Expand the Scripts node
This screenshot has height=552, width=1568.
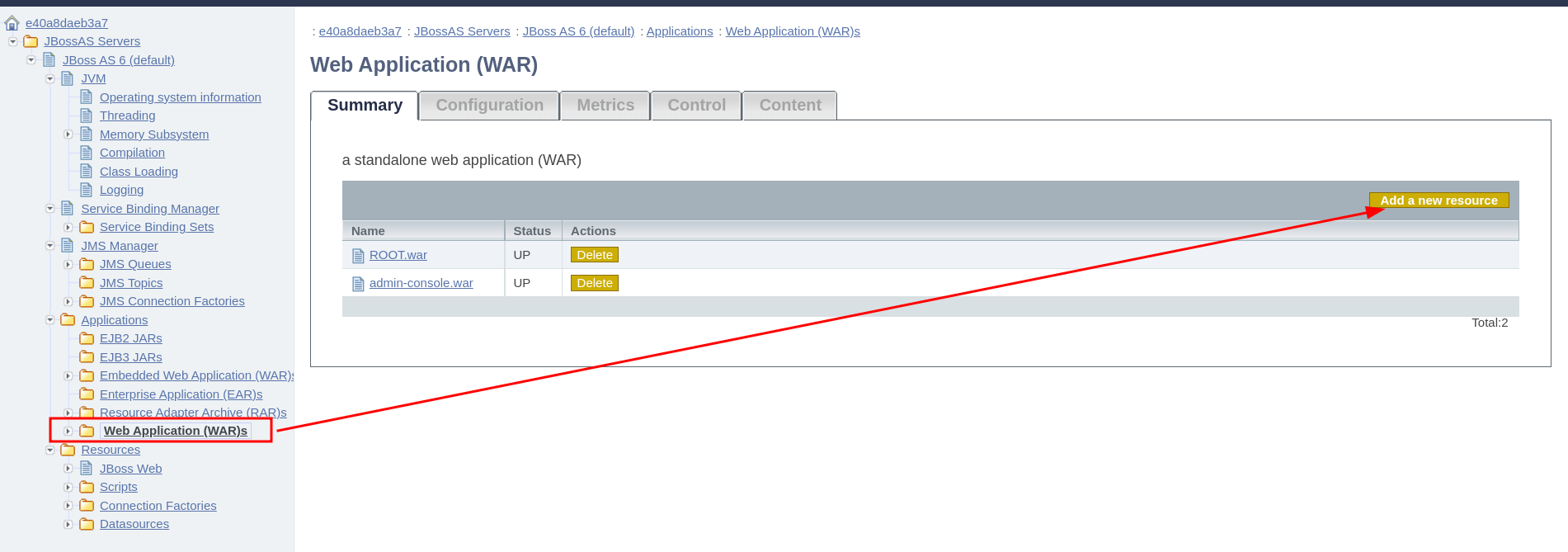[x=68, y=487]
